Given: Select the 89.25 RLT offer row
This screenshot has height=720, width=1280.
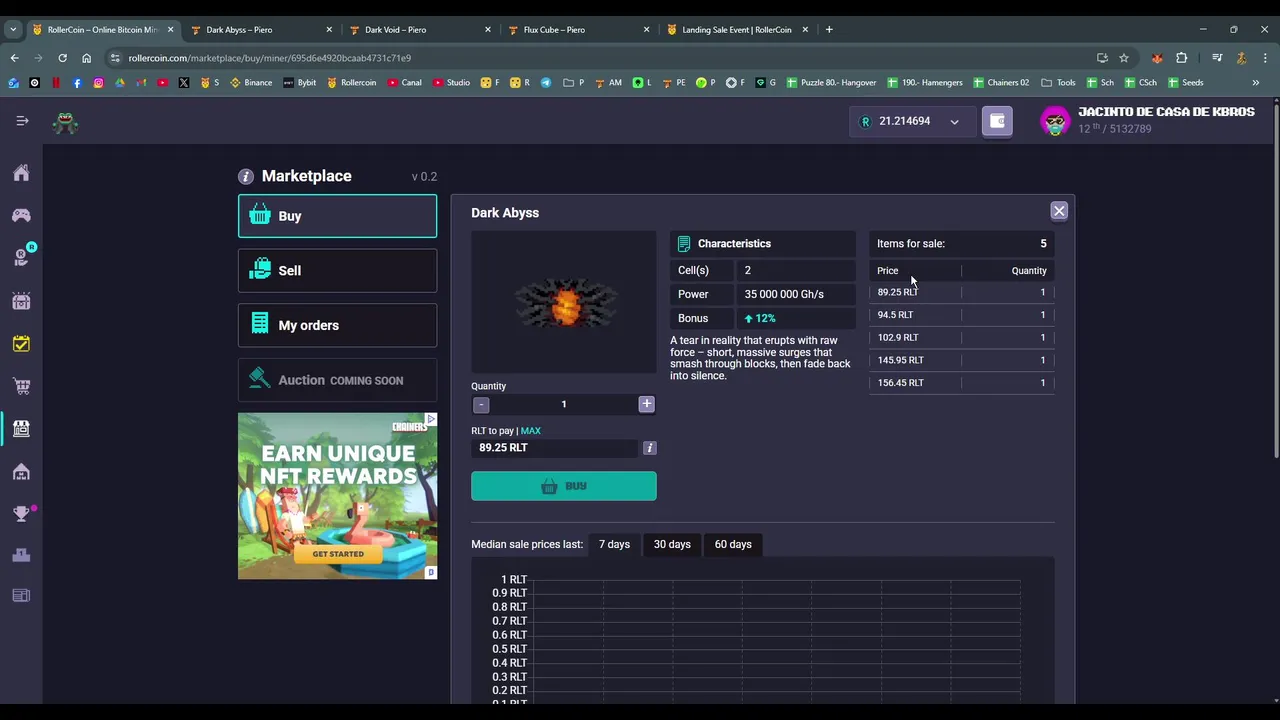Looking at the screenshot, I should pos(962,292).
